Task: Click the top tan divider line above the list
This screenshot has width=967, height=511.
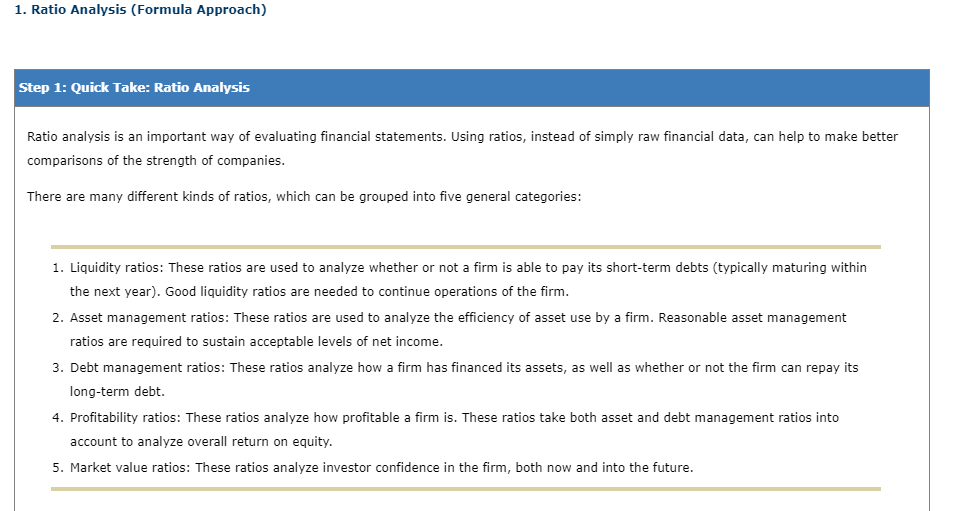Action: coord(465,246)
